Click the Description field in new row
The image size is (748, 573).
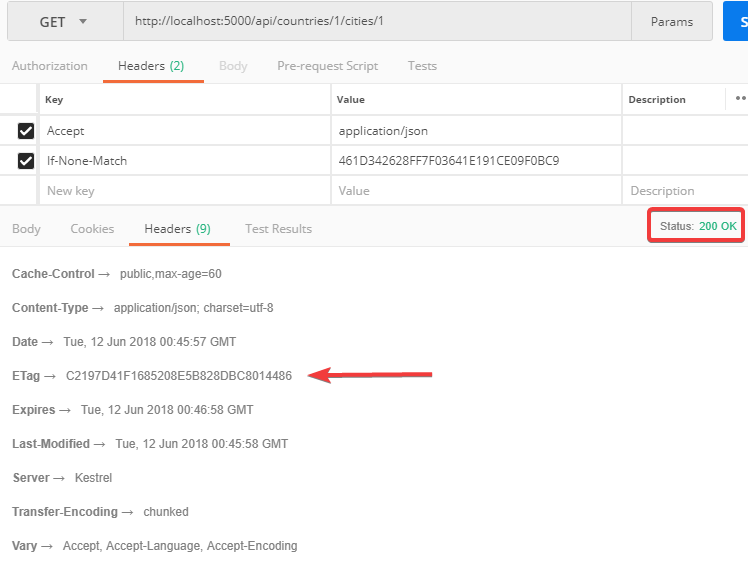pyautogui.click(x=684, y=191)
